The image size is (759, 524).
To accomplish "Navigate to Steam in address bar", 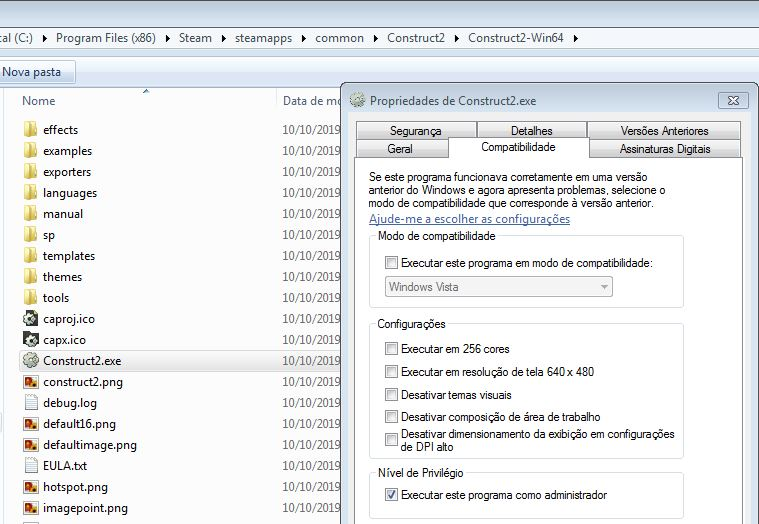I will pyautogui.click(x=196, y=38).
